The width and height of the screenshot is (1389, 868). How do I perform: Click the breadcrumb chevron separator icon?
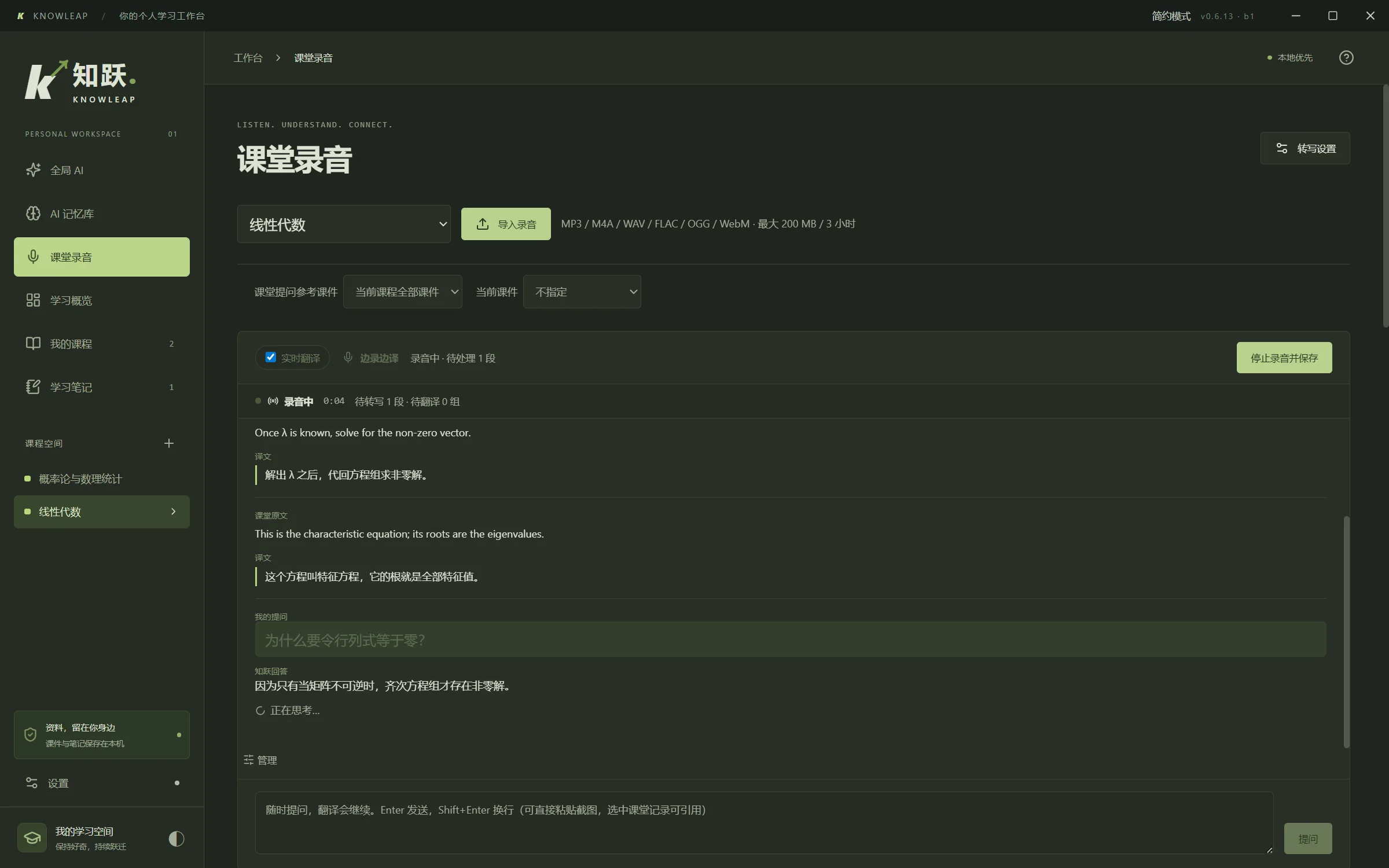(x=278, y=58)
